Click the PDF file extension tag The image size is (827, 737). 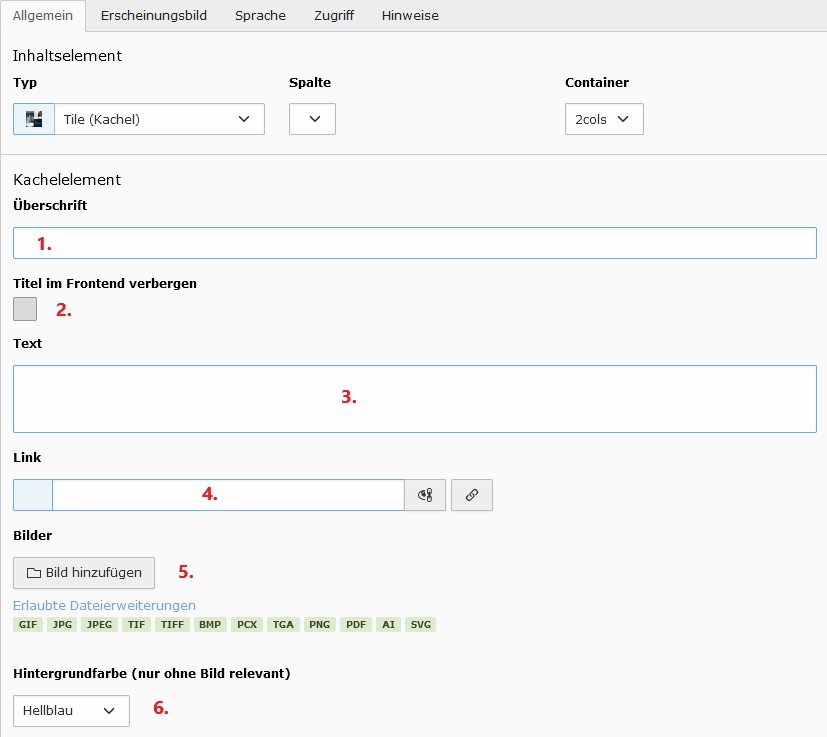[356, 625]
